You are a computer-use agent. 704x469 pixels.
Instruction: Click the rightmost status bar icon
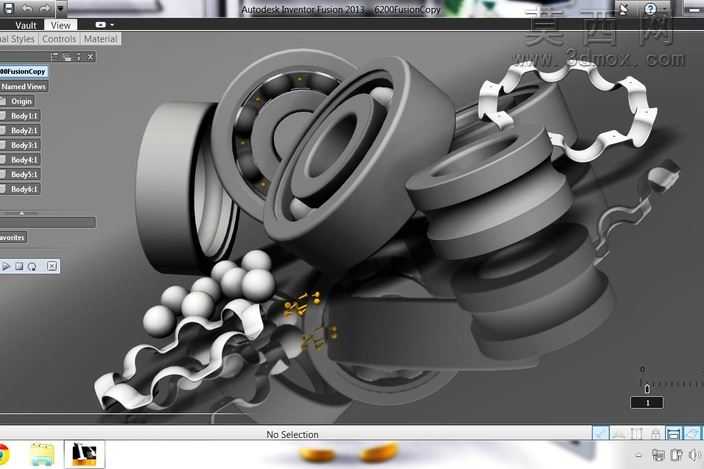692,434
